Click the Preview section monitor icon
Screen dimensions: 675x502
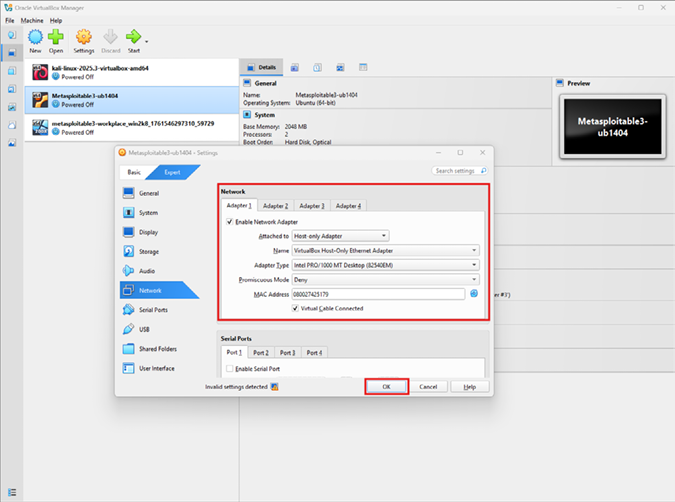pos(560,83)
